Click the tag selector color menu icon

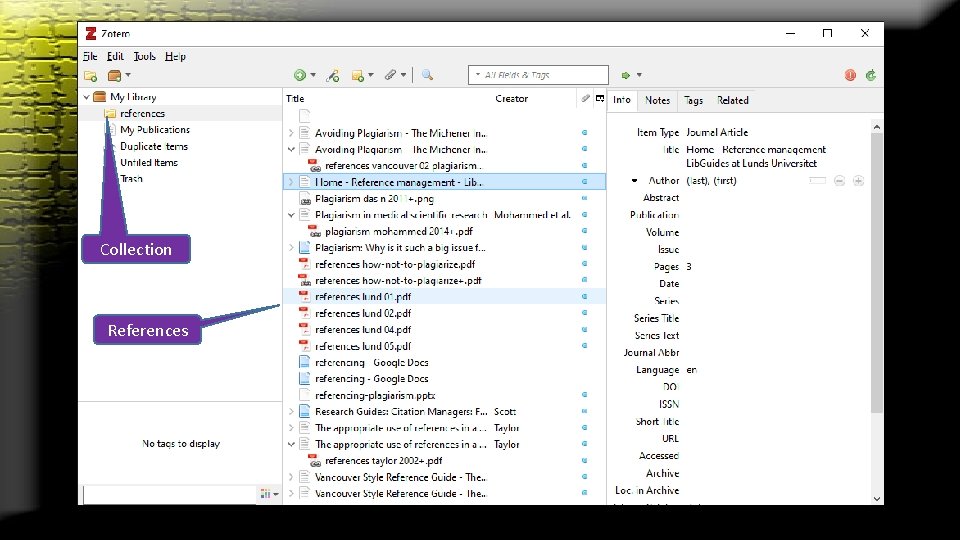[269, 493]
